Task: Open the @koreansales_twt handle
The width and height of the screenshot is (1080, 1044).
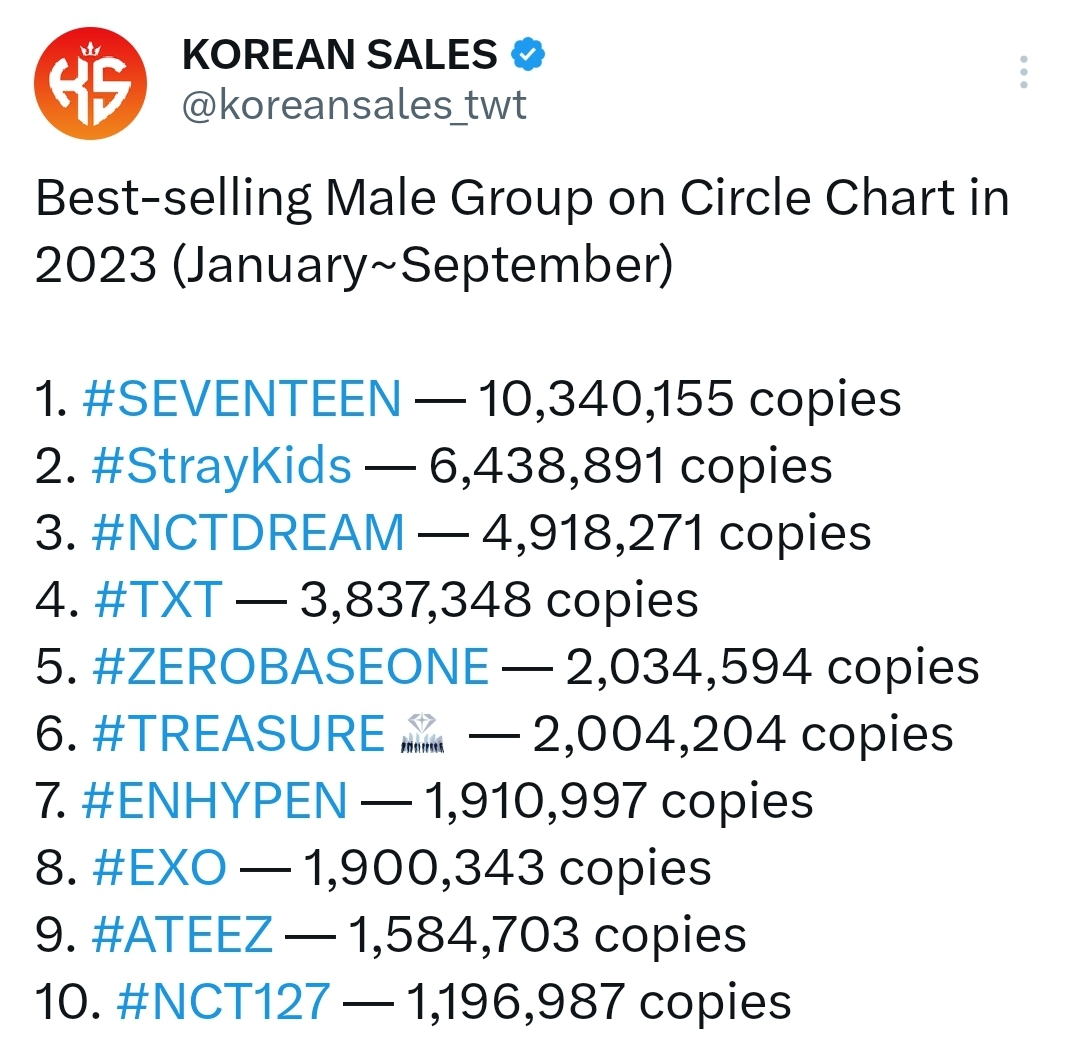Action: pos(354,105)
